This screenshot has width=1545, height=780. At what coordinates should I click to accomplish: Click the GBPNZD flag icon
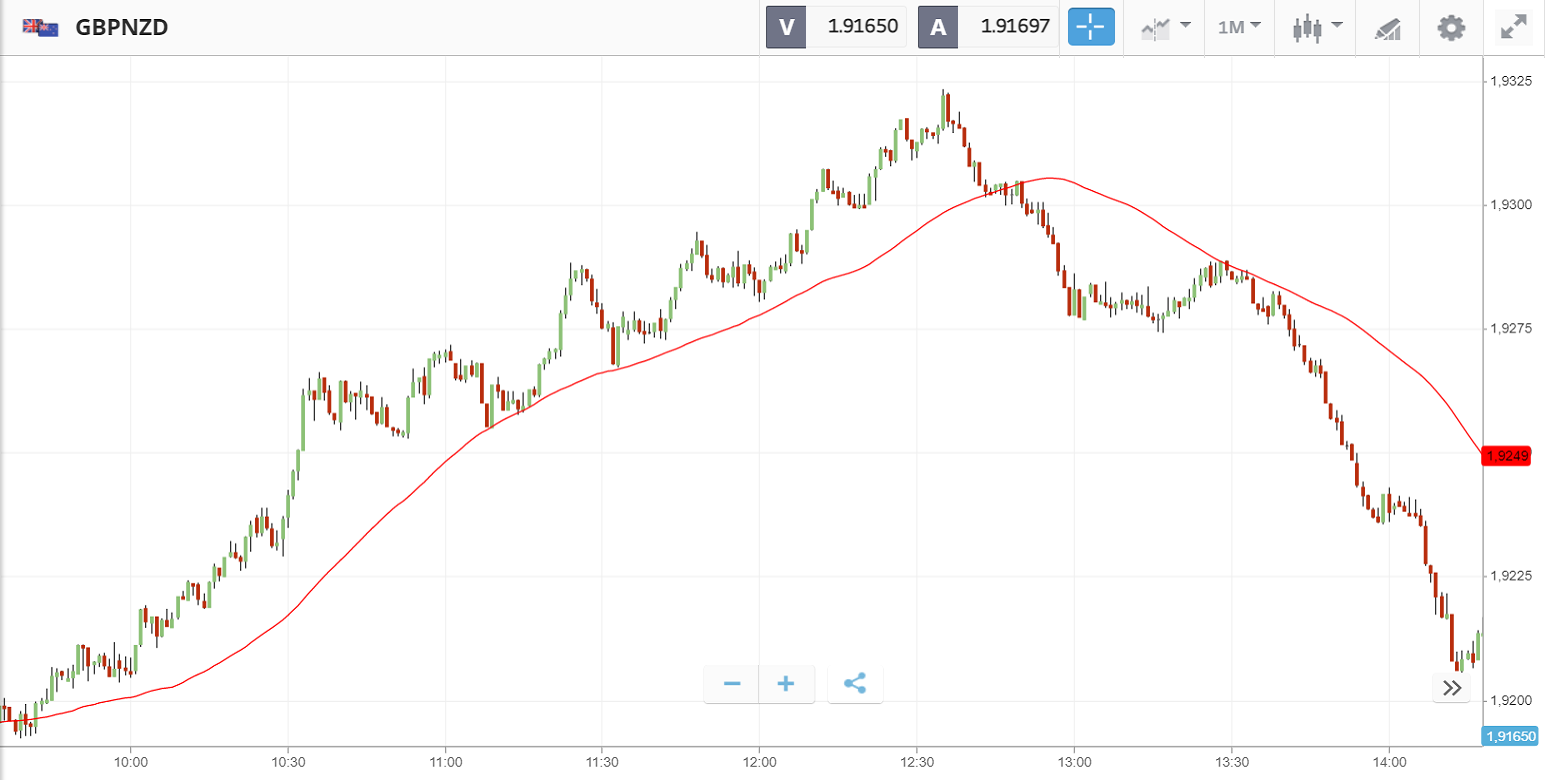coord(41,27)
